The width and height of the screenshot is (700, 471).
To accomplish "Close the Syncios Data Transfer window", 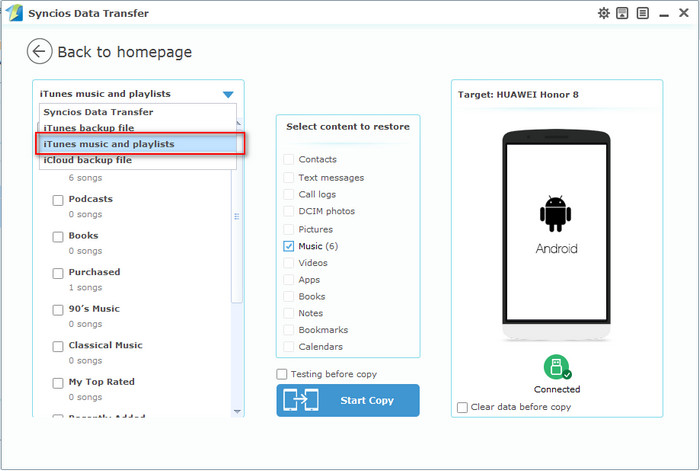I will (x=683, y=13).
